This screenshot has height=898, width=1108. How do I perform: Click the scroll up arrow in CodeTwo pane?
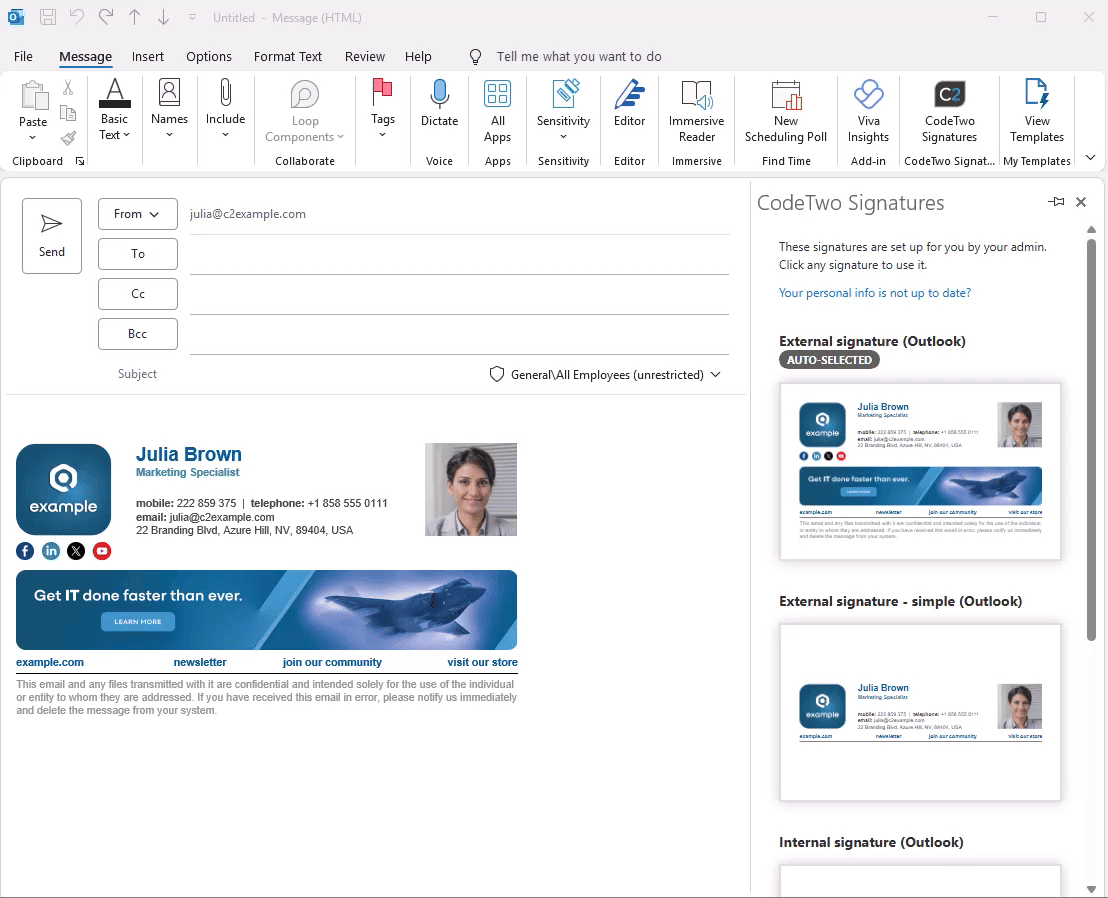[1091, 230]
